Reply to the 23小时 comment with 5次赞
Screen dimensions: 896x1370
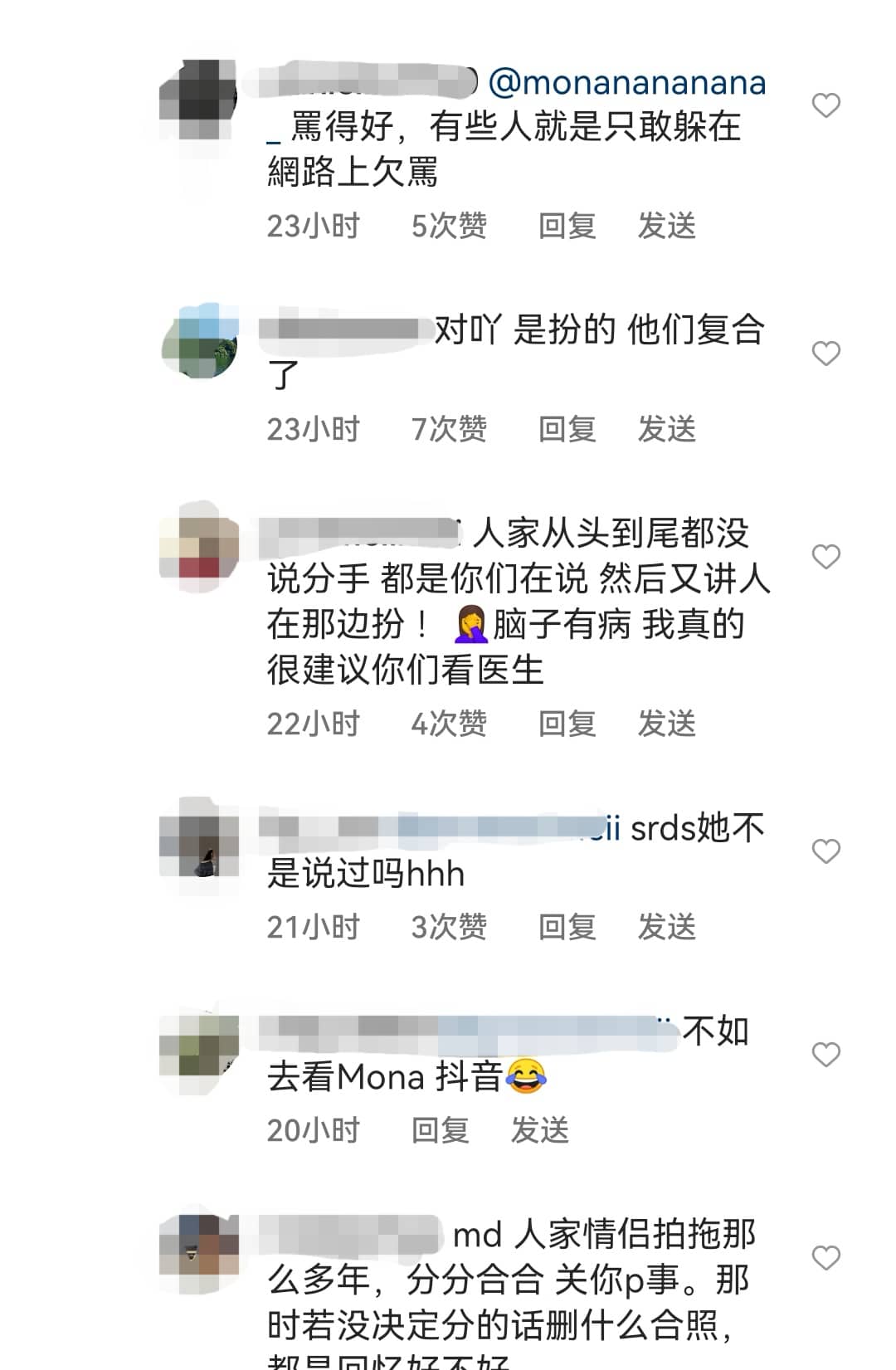(567, 226)
